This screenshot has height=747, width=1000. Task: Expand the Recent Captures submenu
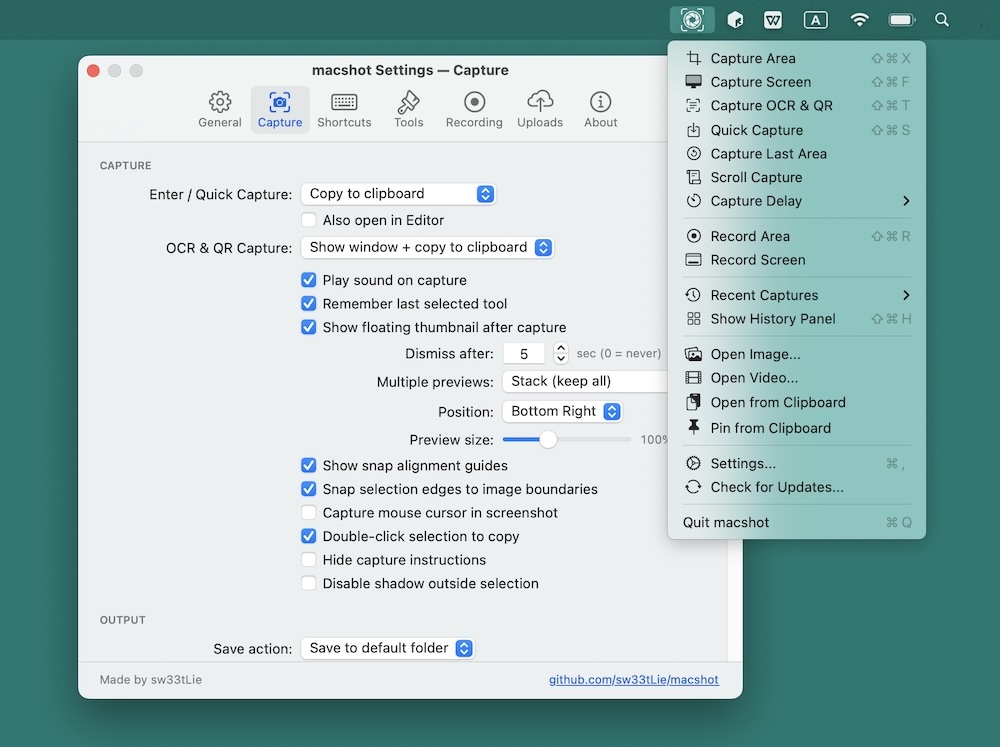797,295
